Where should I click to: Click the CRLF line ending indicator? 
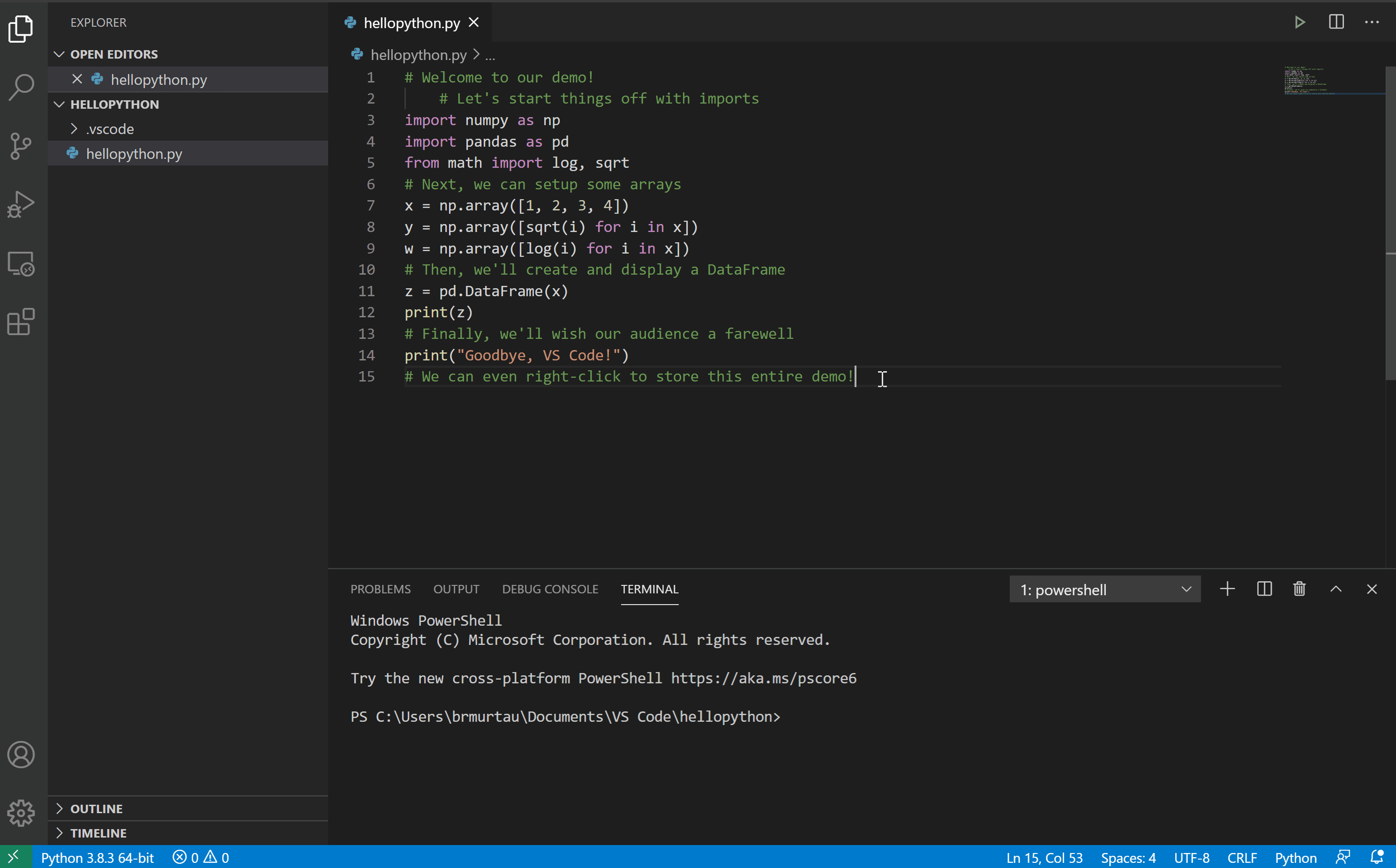tap(1242, 858)
